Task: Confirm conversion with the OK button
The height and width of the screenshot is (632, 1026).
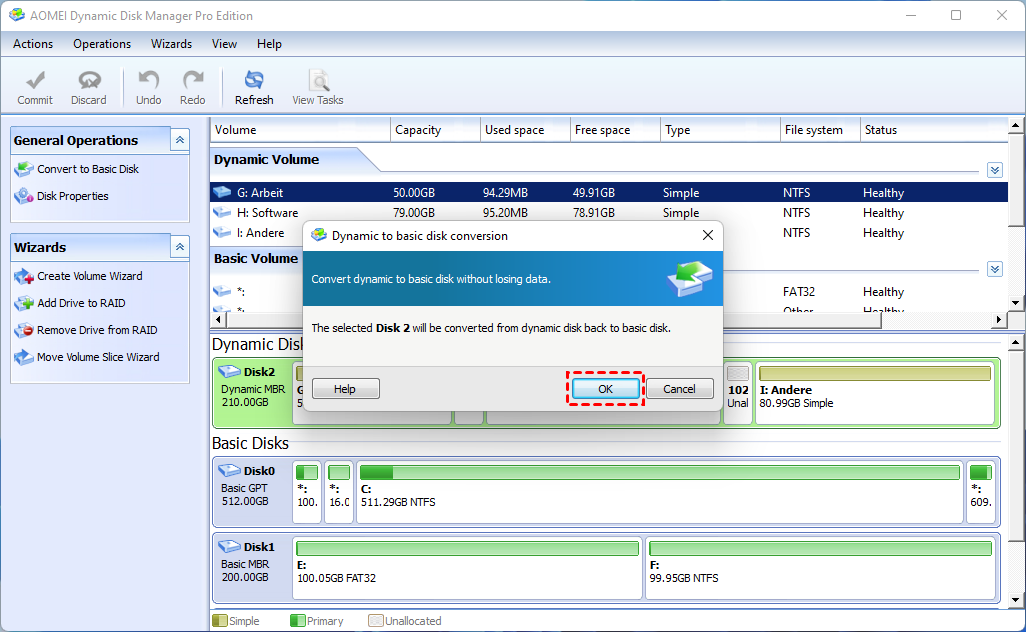Action: (605, 389)
